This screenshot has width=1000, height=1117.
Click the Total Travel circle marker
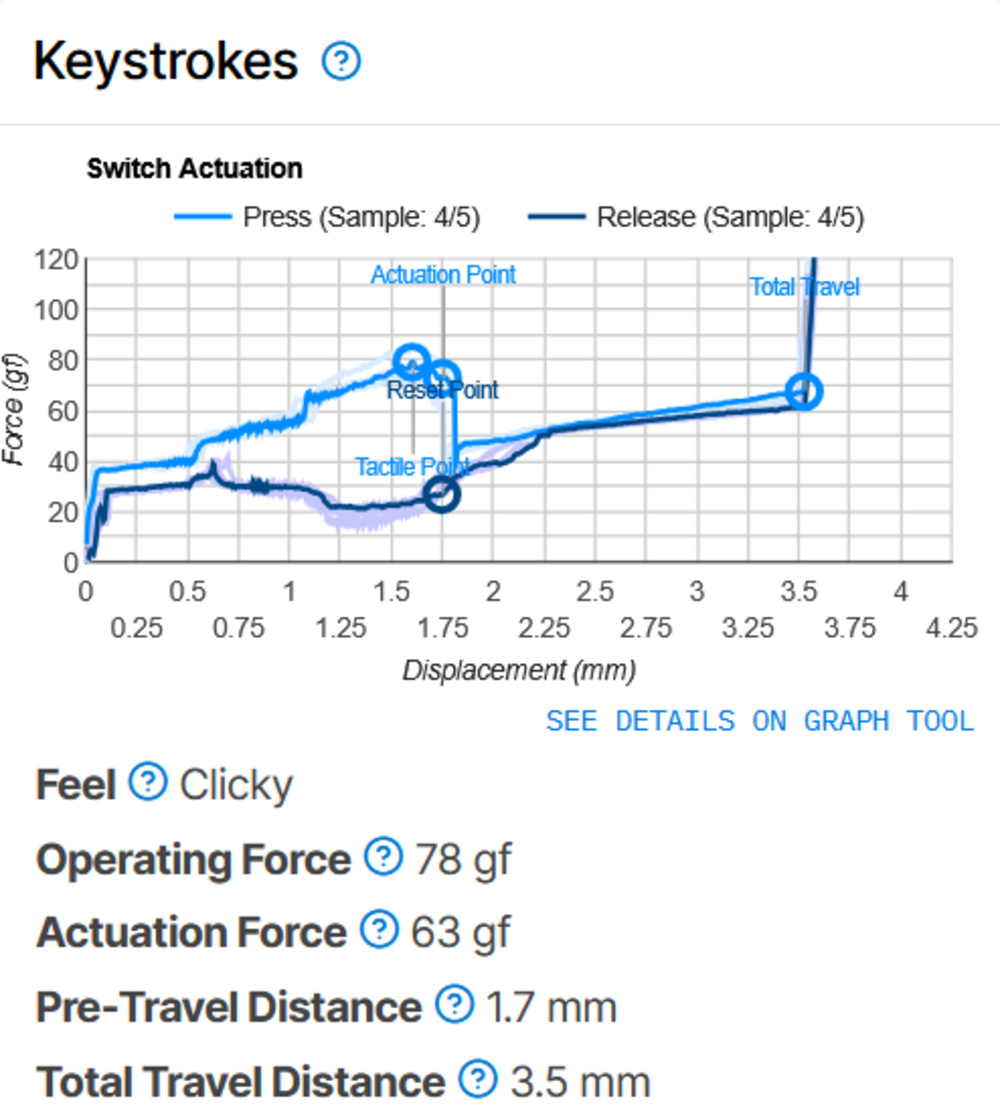(x=804, y=392)
